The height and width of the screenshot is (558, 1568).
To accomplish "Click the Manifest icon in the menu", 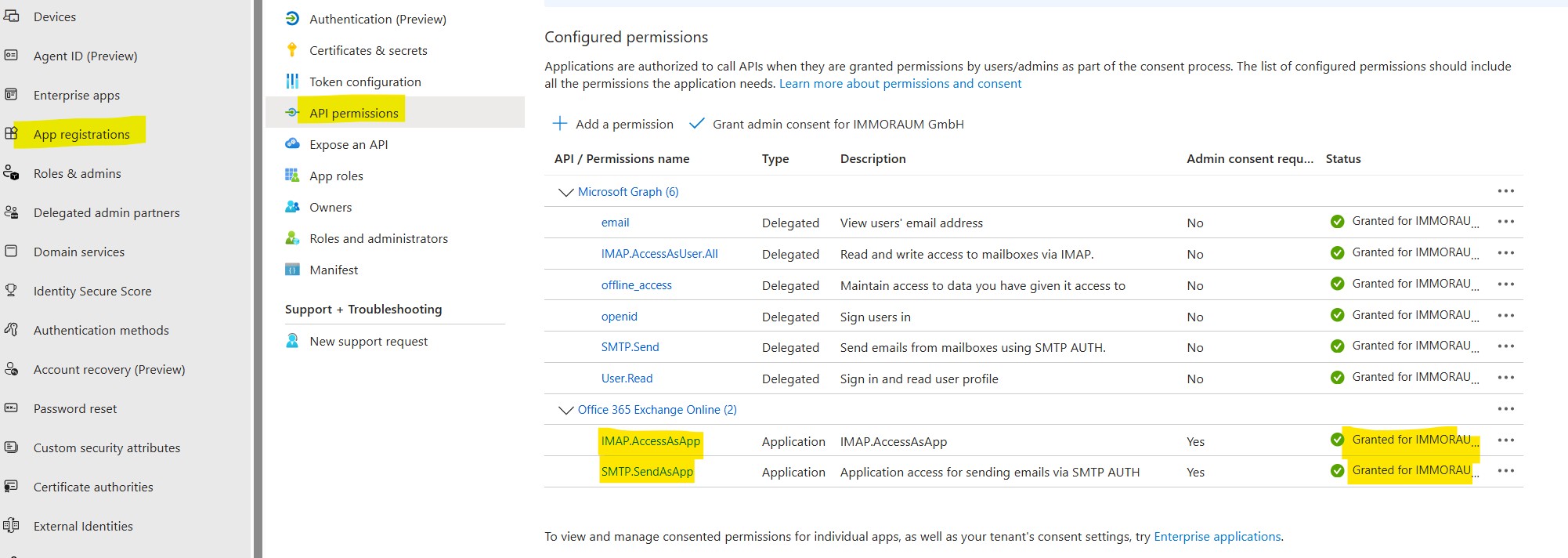I will (x=292, y=270).
